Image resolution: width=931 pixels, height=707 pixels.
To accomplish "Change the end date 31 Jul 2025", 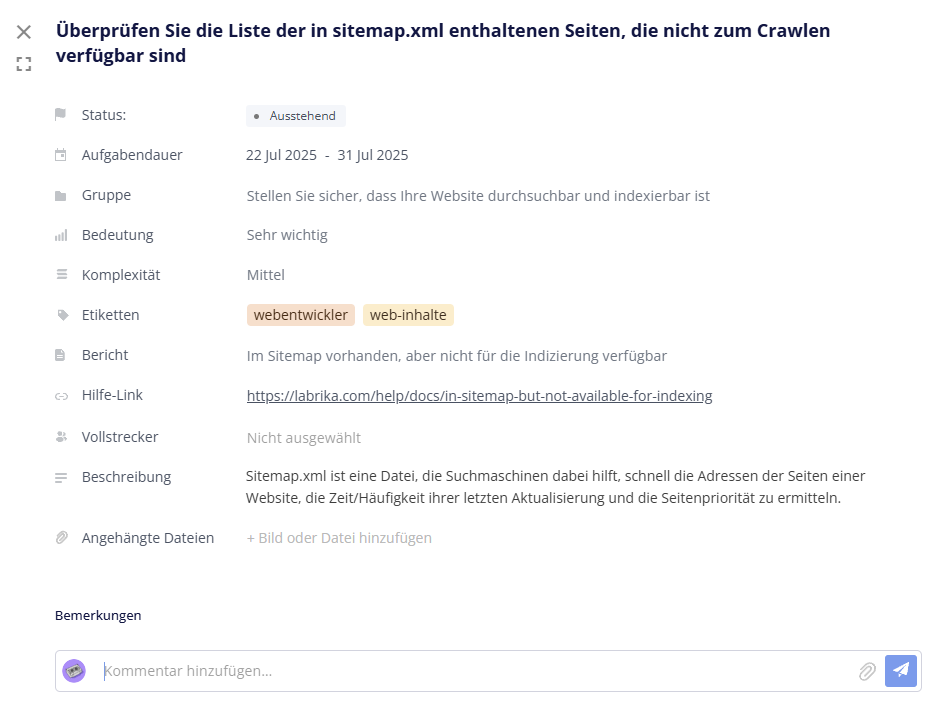I will [373, 156].
